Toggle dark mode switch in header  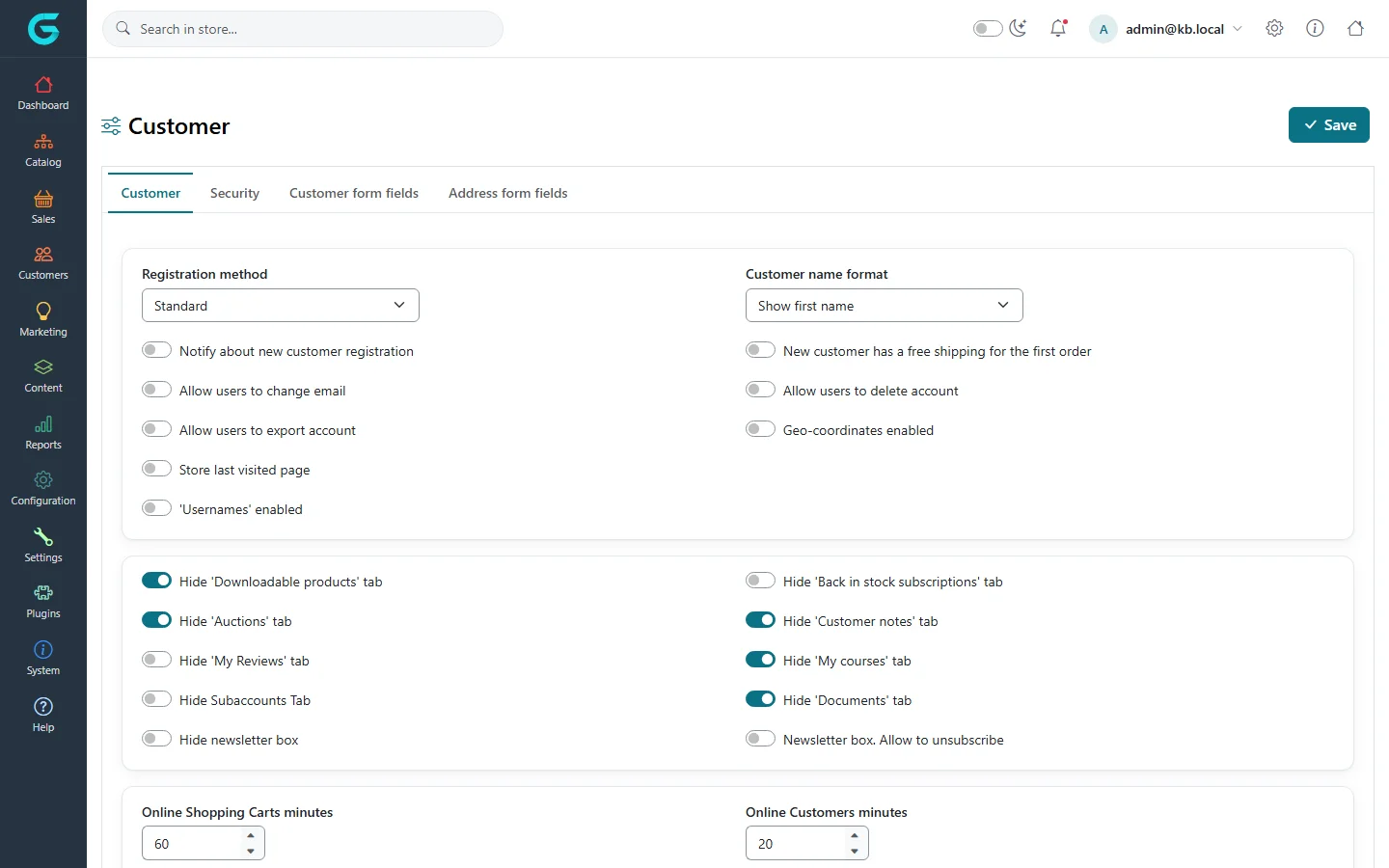[988, 28]
